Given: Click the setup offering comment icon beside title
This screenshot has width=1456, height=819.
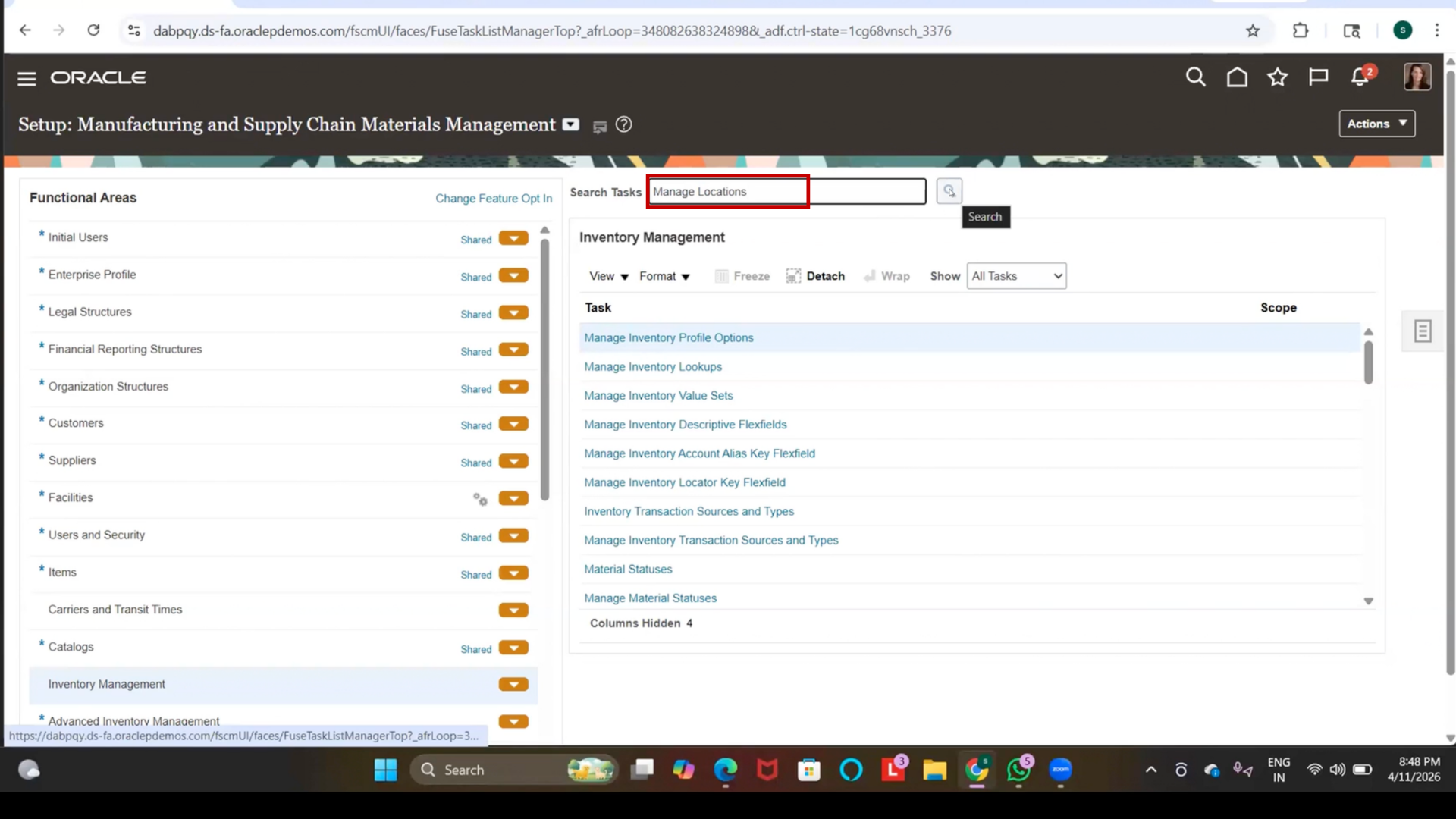Looking at the screenshot, I should (599, 127).
